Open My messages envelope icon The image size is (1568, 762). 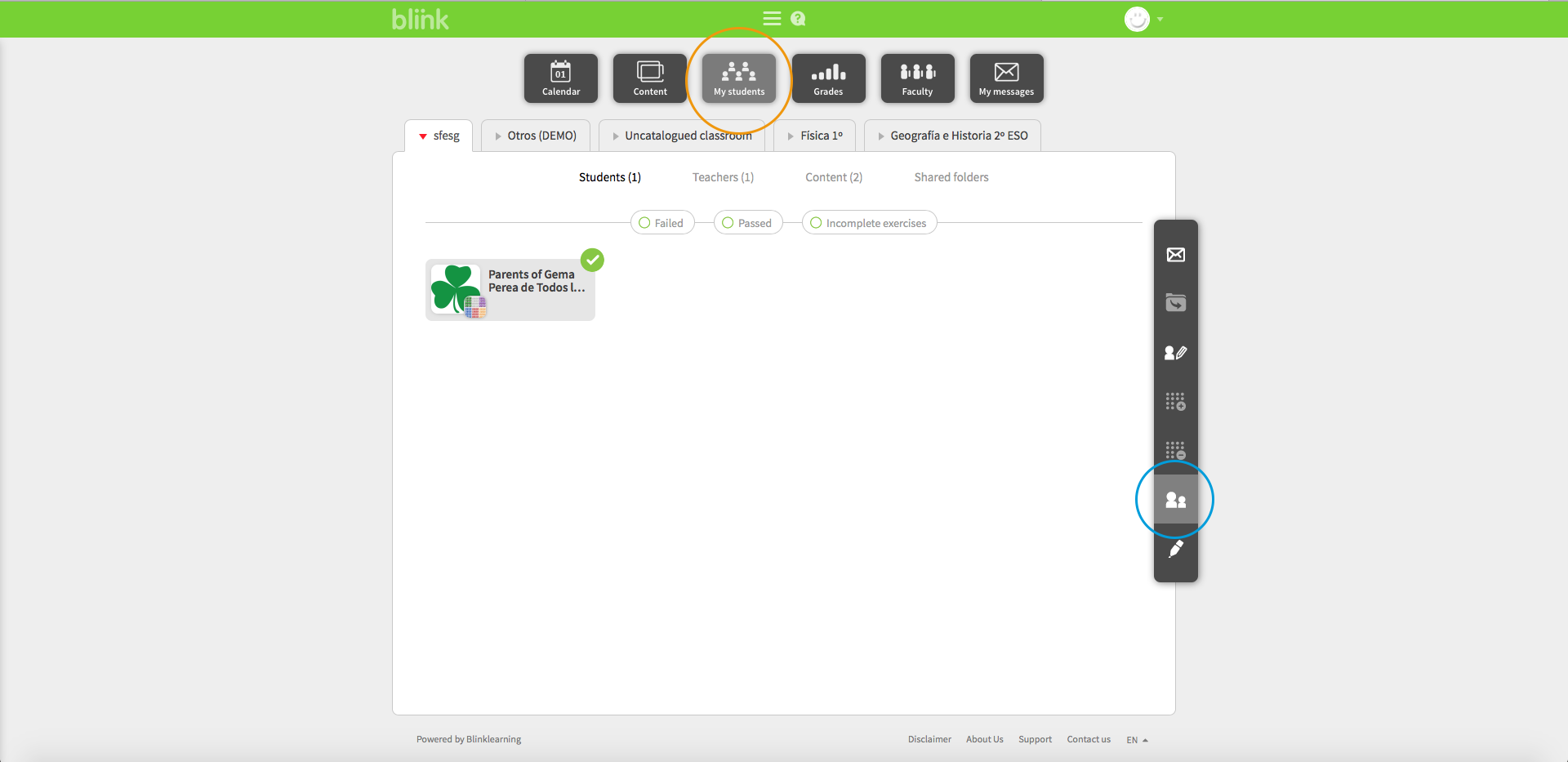(x=1006, y=78)
